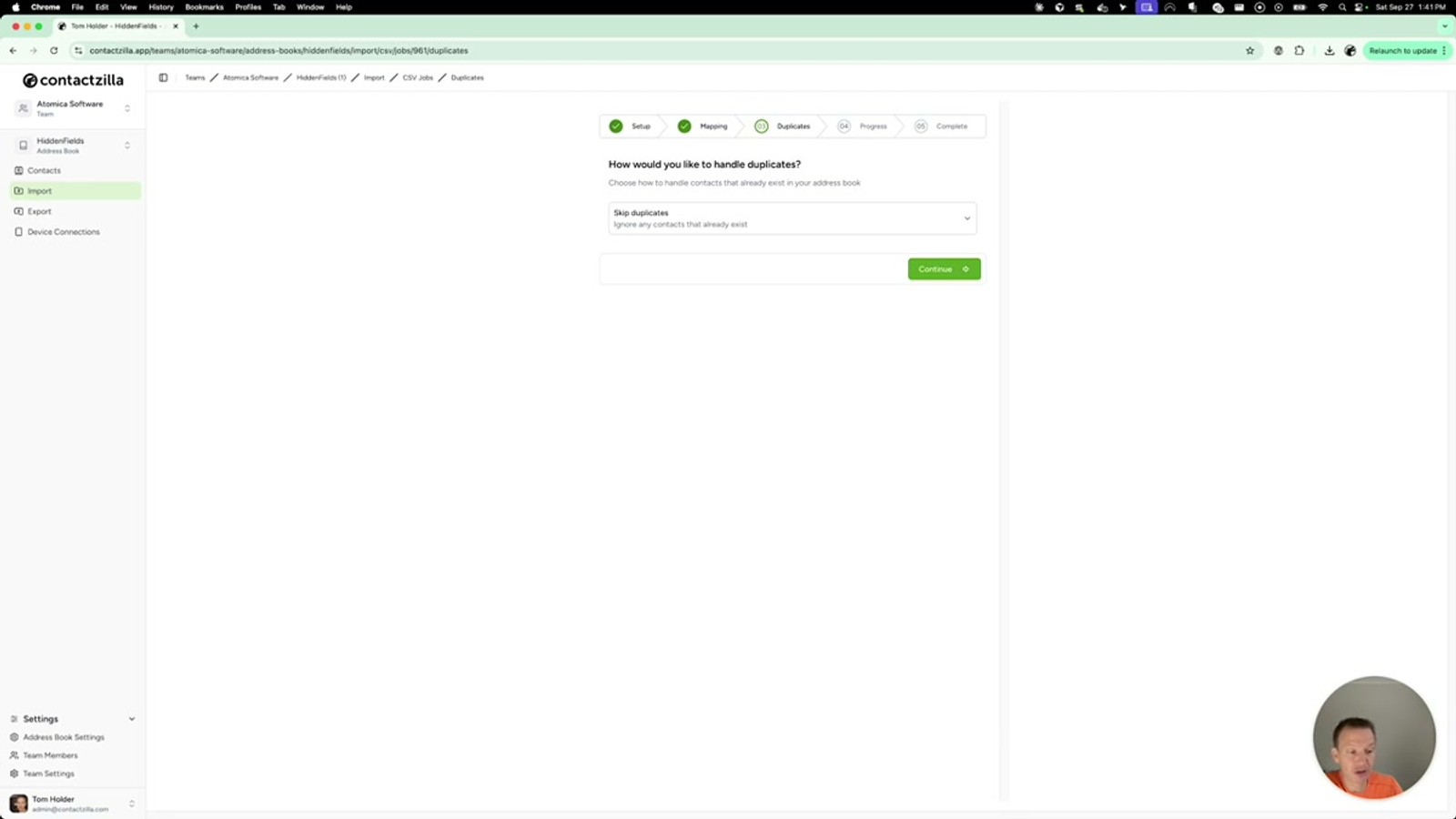The width and height of the screenshot is (1456, 819).
Task: Reload the page
Action: point(54,51)
